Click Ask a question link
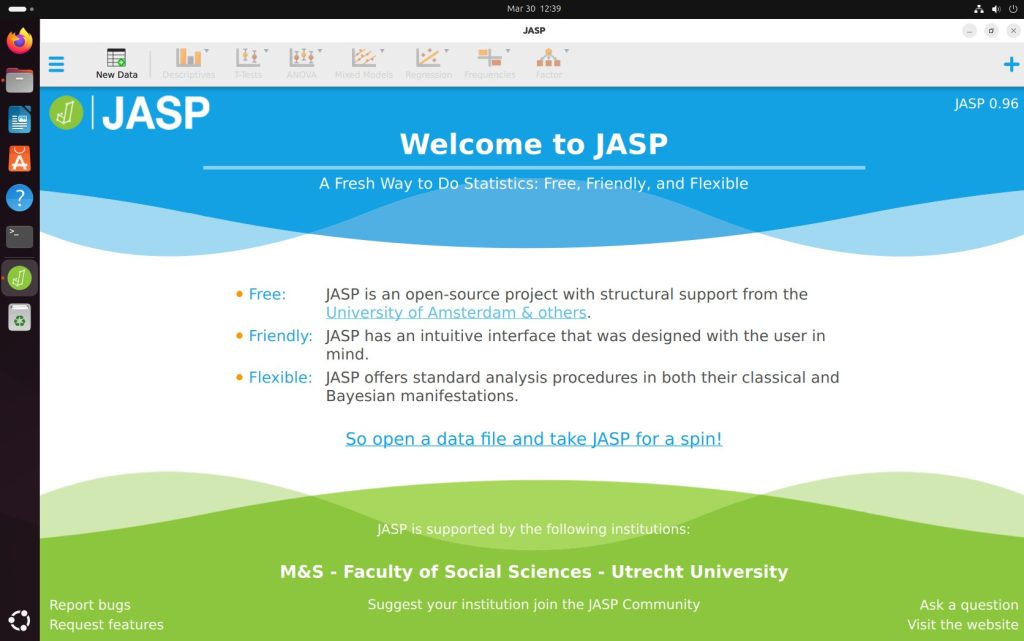This screenshot has height=641, width=1024. pyautogui.click(x=969, y=605)
